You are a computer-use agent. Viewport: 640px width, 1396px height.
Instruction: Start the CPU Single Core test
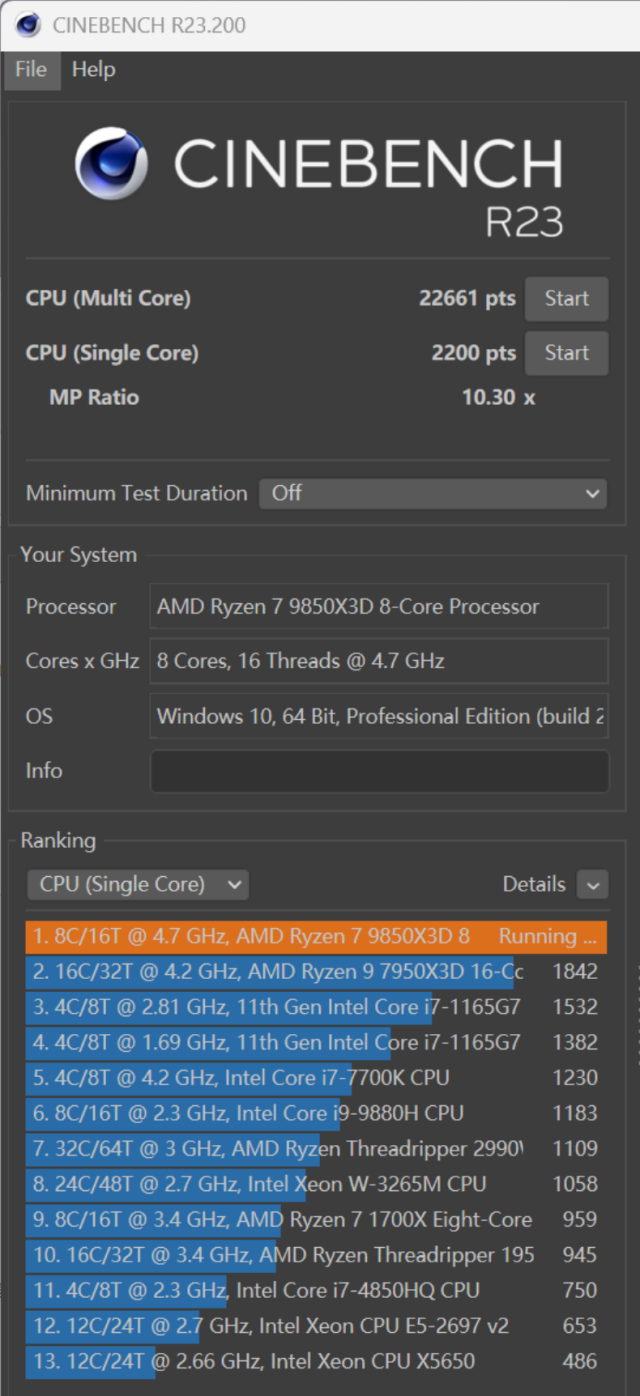pos(567,353)
